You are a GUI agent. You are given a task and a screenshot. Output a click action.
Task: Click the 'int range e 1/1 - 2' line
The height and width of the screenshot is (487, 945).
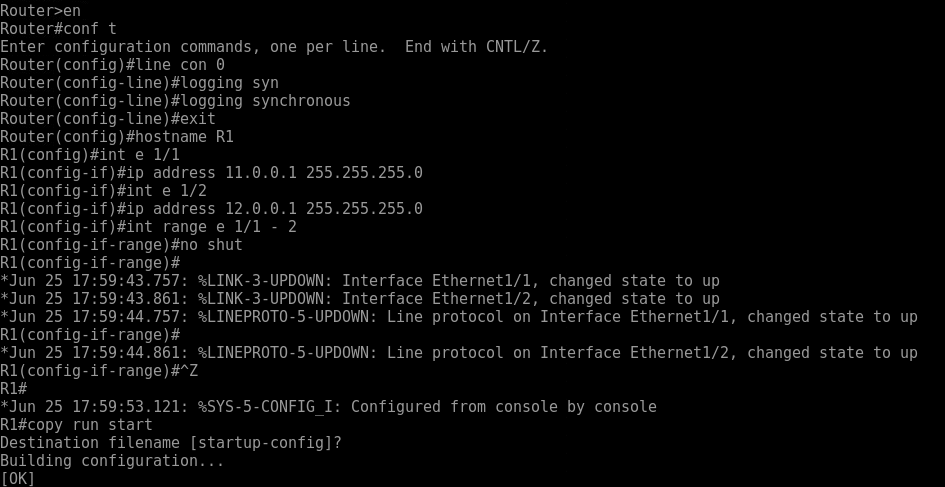(148, 227)
